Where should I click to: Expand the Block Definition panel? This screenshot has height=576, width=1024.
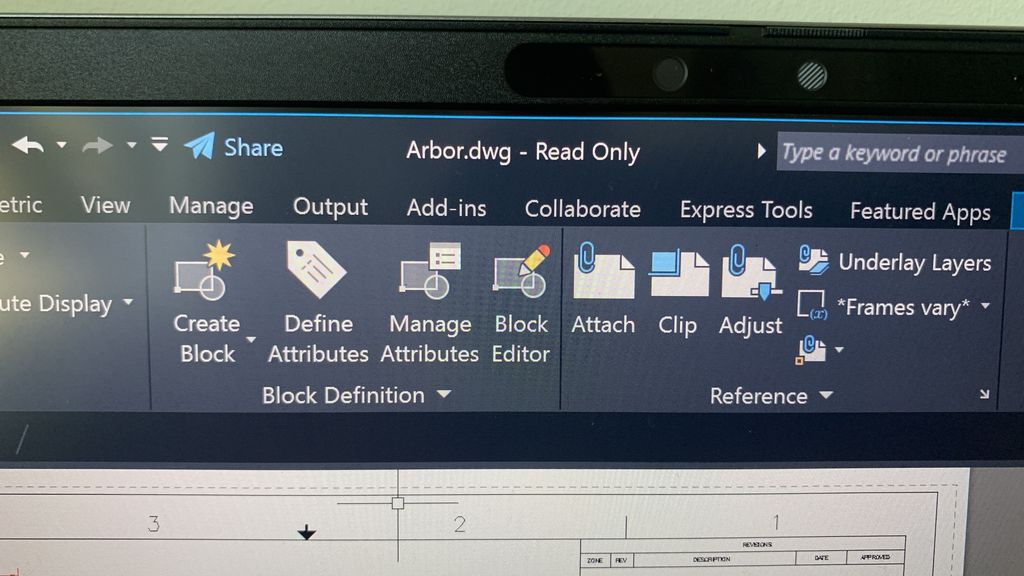point(444,395)
